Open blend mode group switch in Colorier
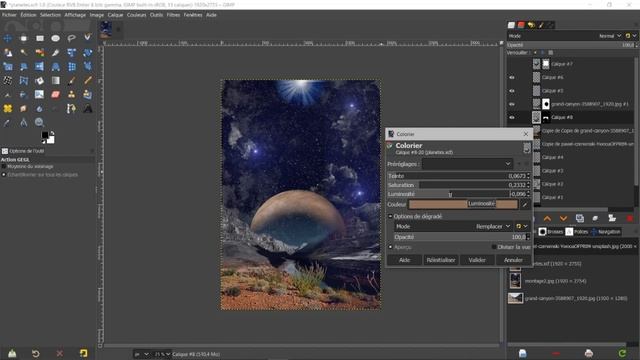This screenshot has height=360, width=640. pyautogui.click(x=522, y=227)
